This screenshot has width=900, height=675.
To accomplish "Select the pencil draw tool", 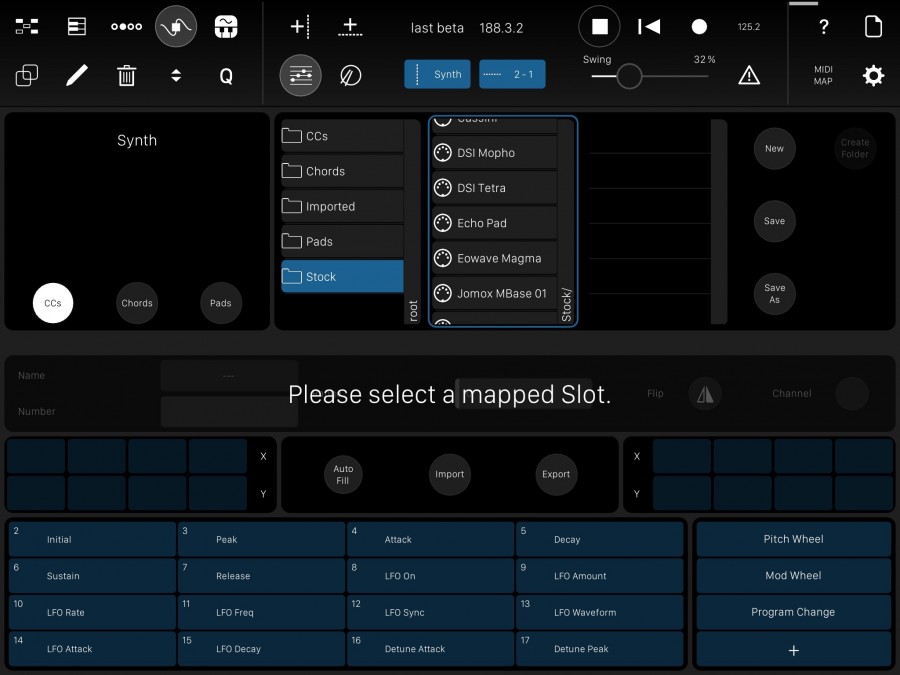I will 77,75.
